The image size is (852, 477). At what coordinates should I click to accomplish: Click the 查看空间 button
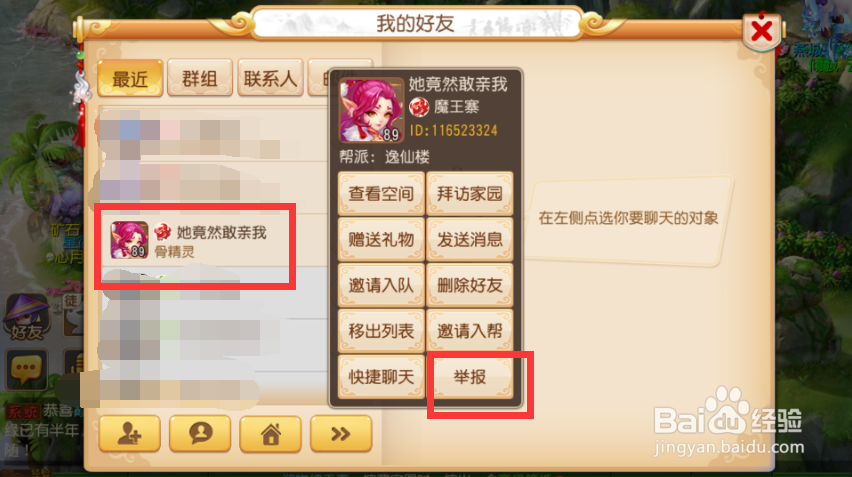381,194
